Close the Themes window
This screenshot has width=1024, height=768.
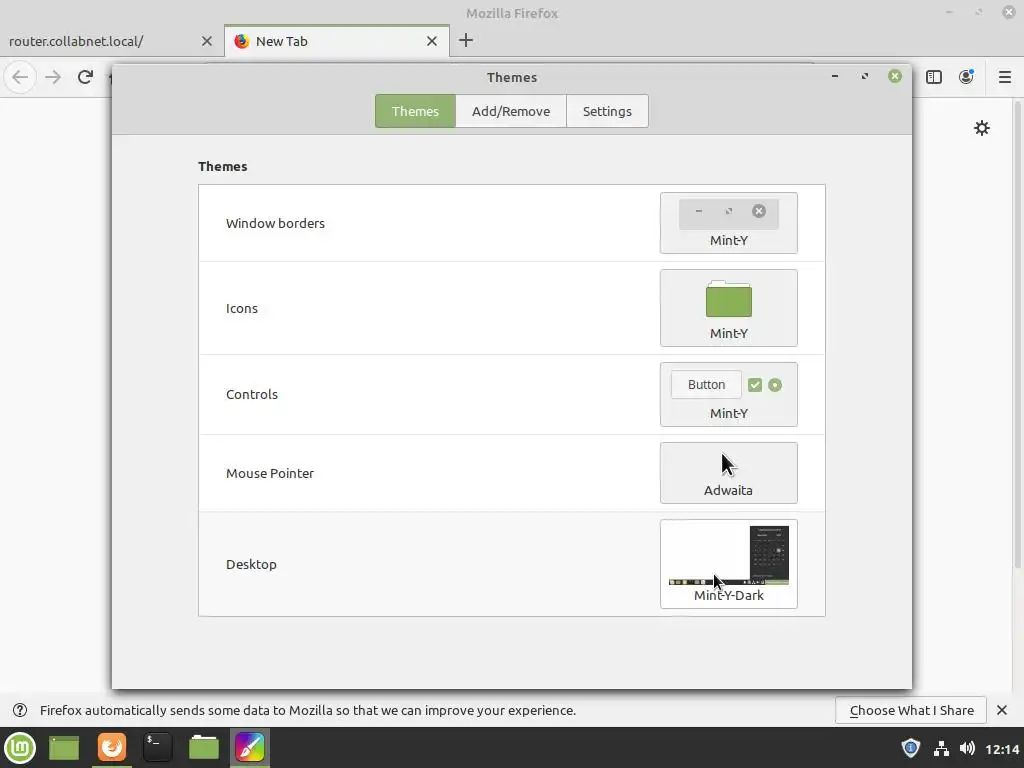pyautogui.click(x=895, y=76)
